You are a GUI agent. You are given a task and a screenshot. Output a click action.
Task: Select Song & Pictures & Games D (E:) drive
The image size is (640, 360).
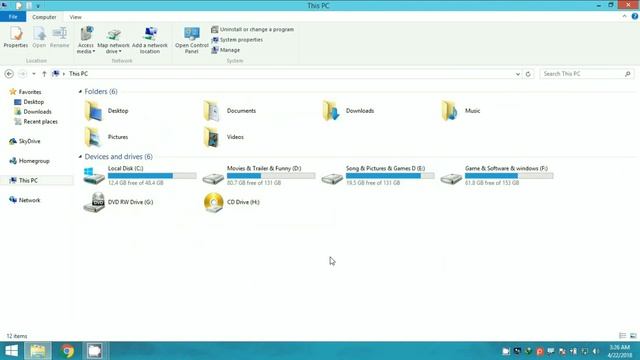[378, 176]
